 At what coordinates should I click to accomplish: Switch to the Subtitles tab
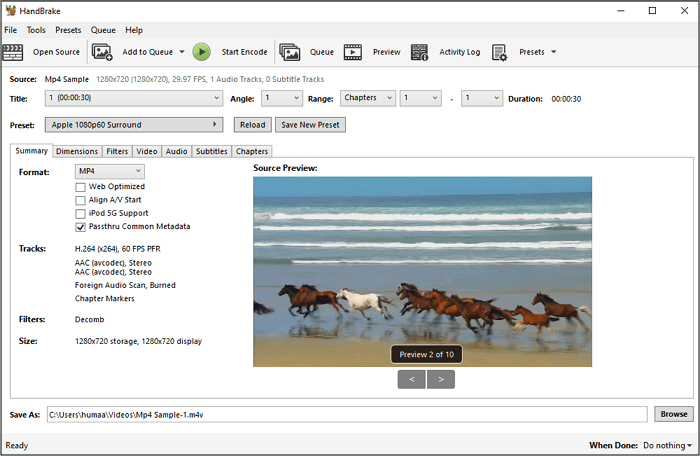211,151
